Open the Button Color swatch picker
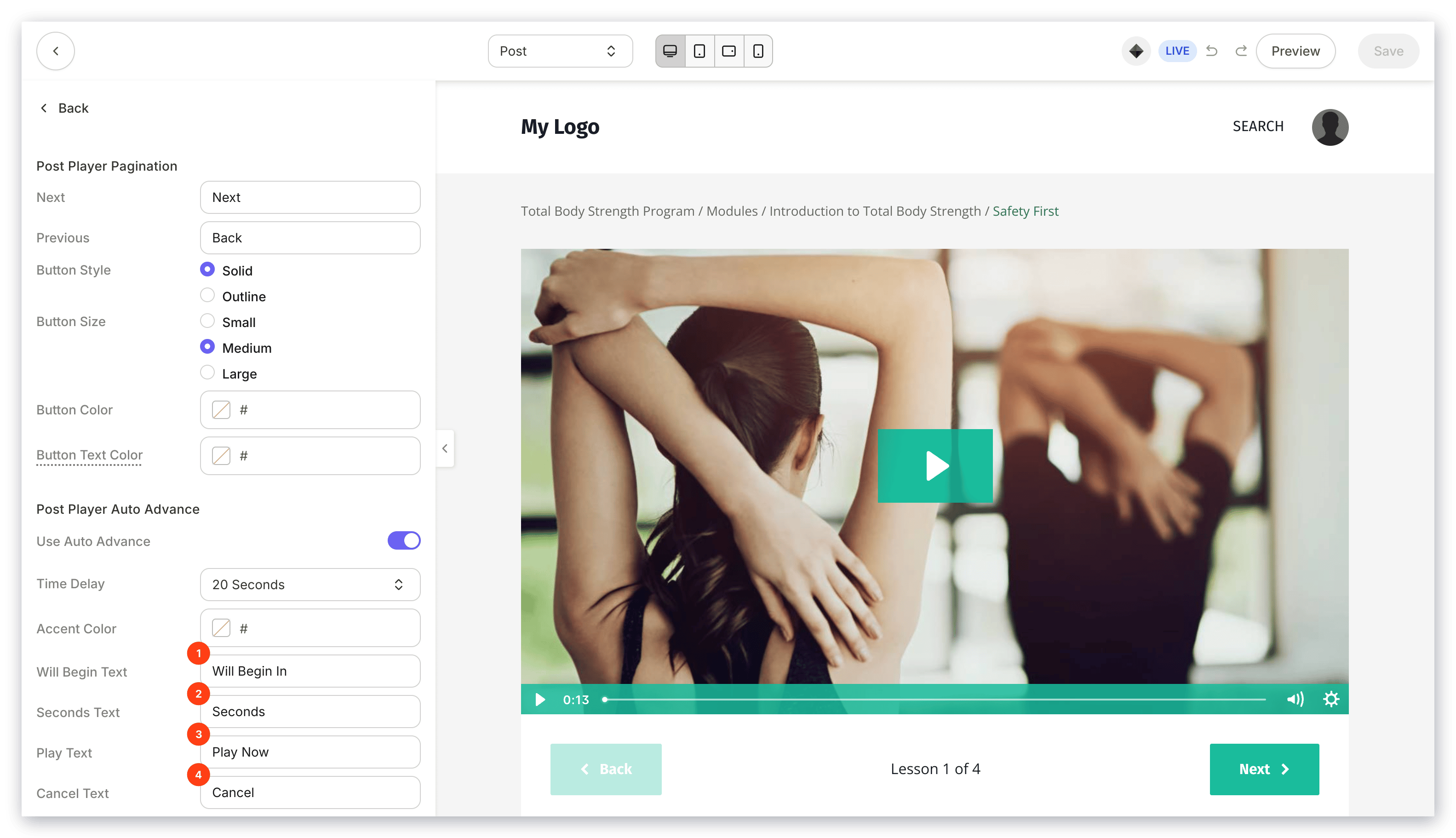This screenshot has width=1456, height=838. 221,410
